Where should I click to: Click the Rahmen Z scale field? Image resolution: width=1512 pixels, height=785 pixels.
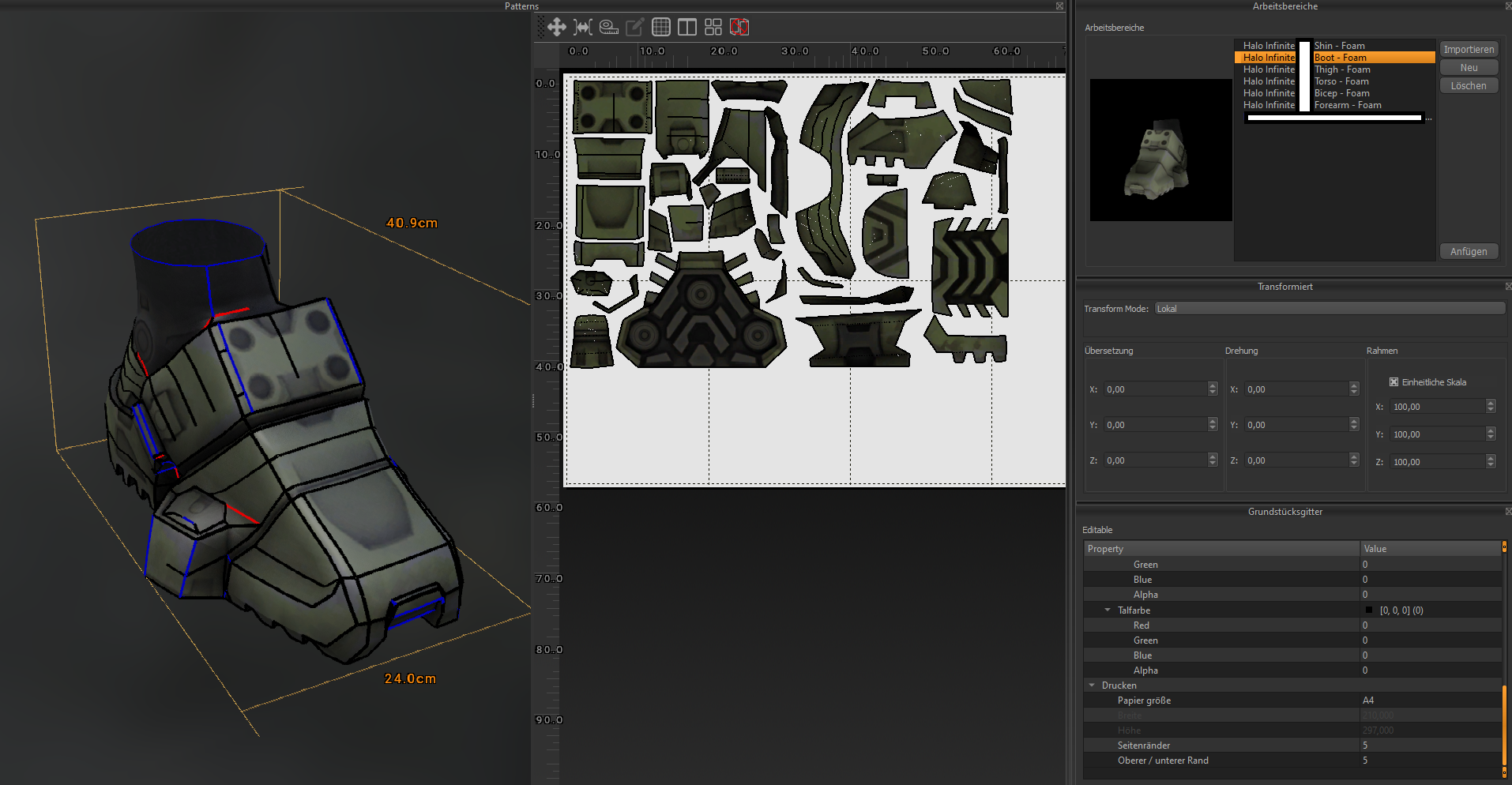(1437, 462)
